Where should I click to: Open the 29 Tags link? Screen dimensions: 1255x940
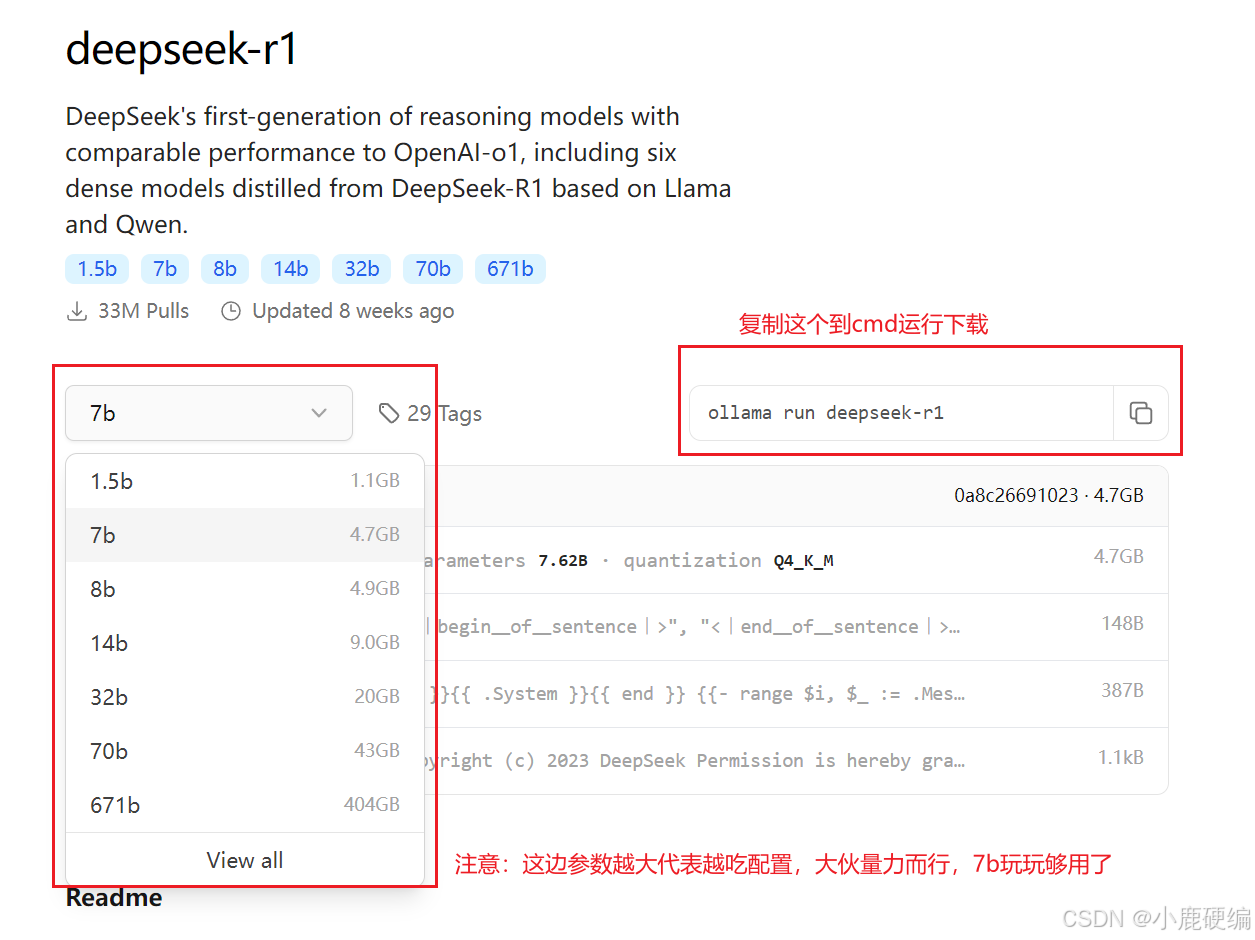click(430, 413)
